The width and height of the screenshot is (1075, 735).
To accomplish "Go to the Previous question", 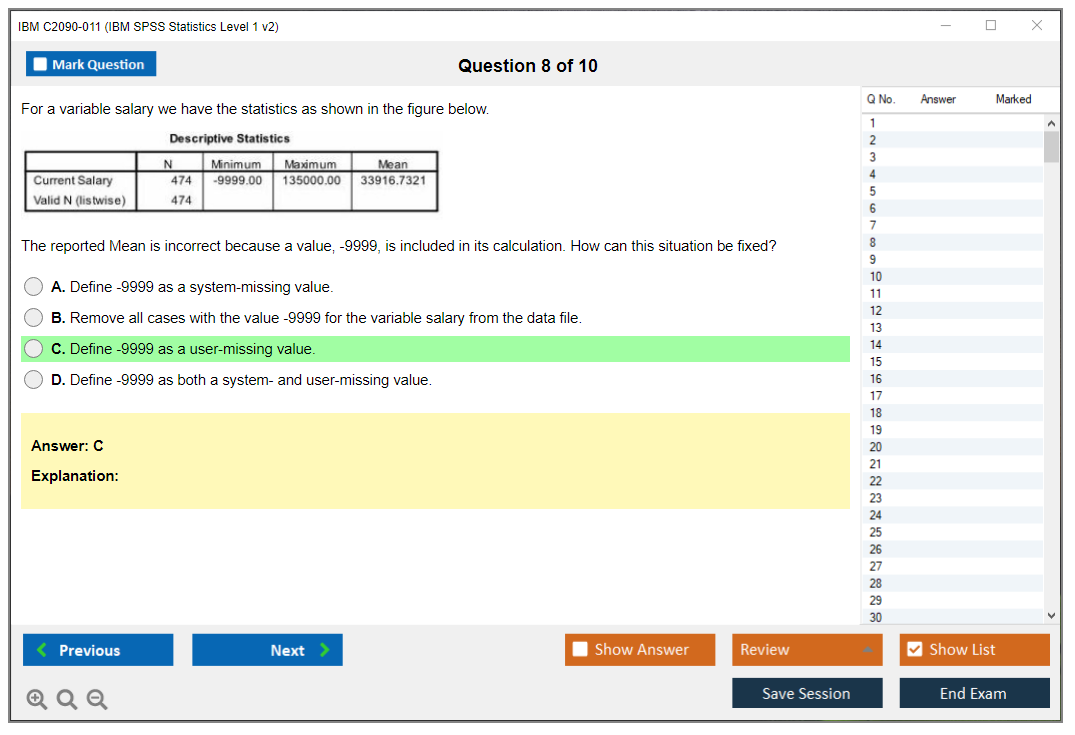I will coord(98,650).
